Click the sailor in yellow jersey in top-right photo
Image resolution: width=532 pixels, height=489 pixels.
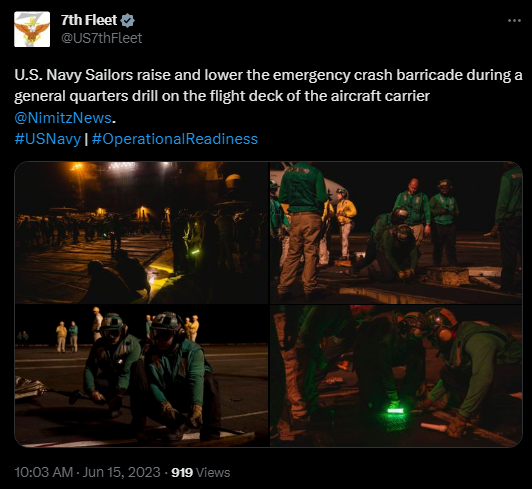click(x=345, y=227)
